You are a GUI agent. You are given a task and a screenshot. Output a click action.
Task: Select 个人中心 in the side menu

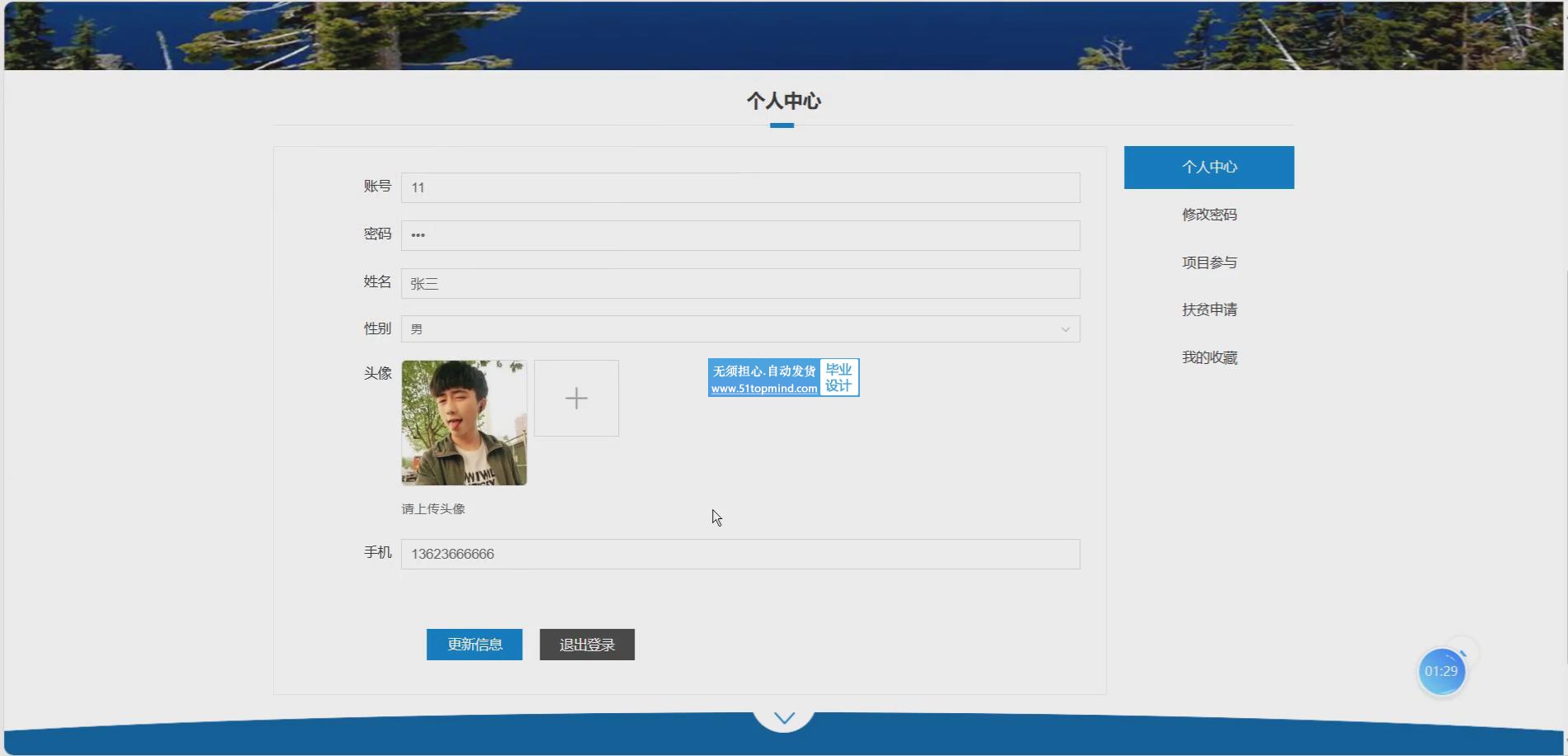point(1208,168)
